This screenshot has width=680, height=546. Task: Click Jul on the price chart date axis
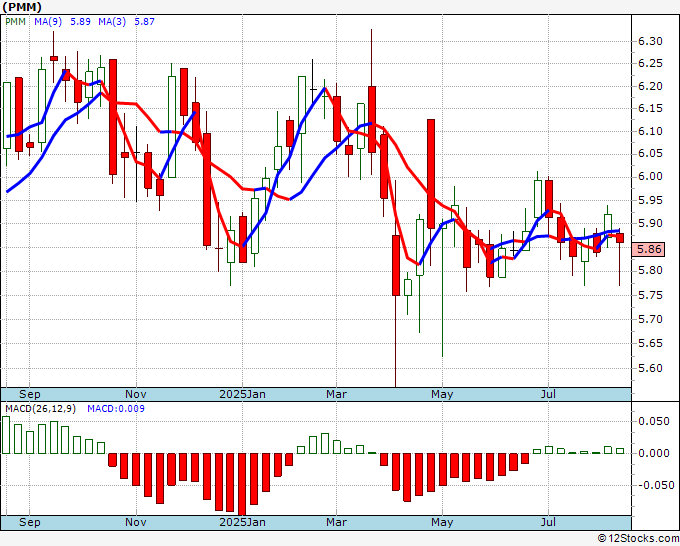pyautogui.click(x=549, y=394)
